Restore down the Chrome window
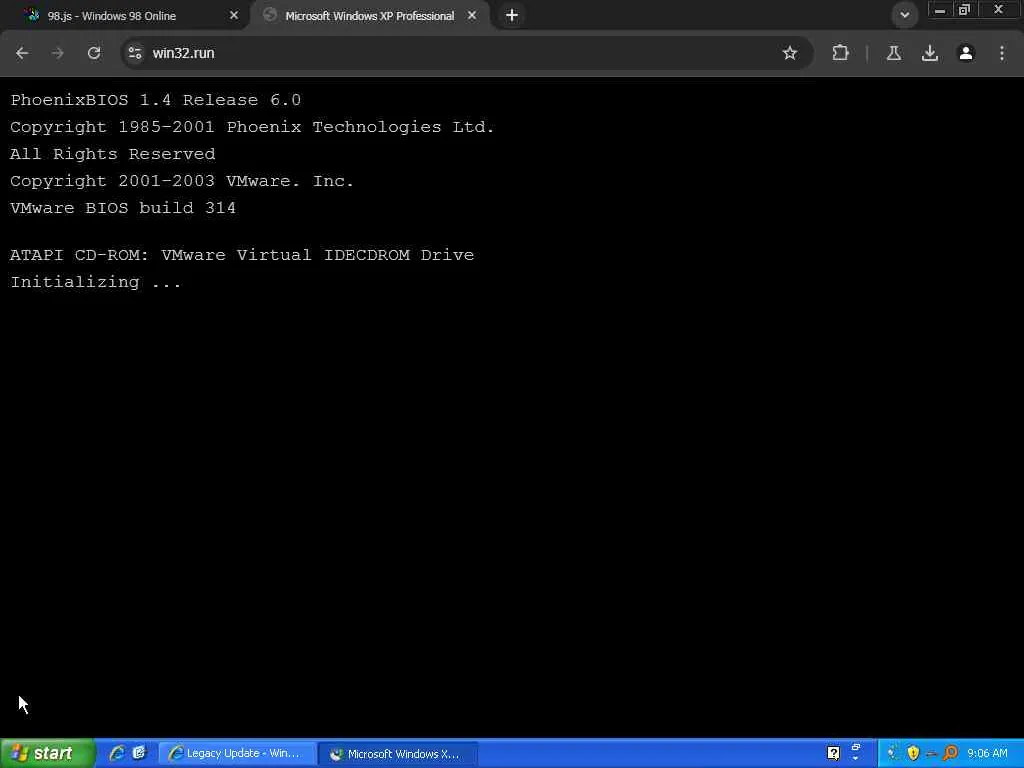Screen dimensions: 1024x768 (964, 10)
